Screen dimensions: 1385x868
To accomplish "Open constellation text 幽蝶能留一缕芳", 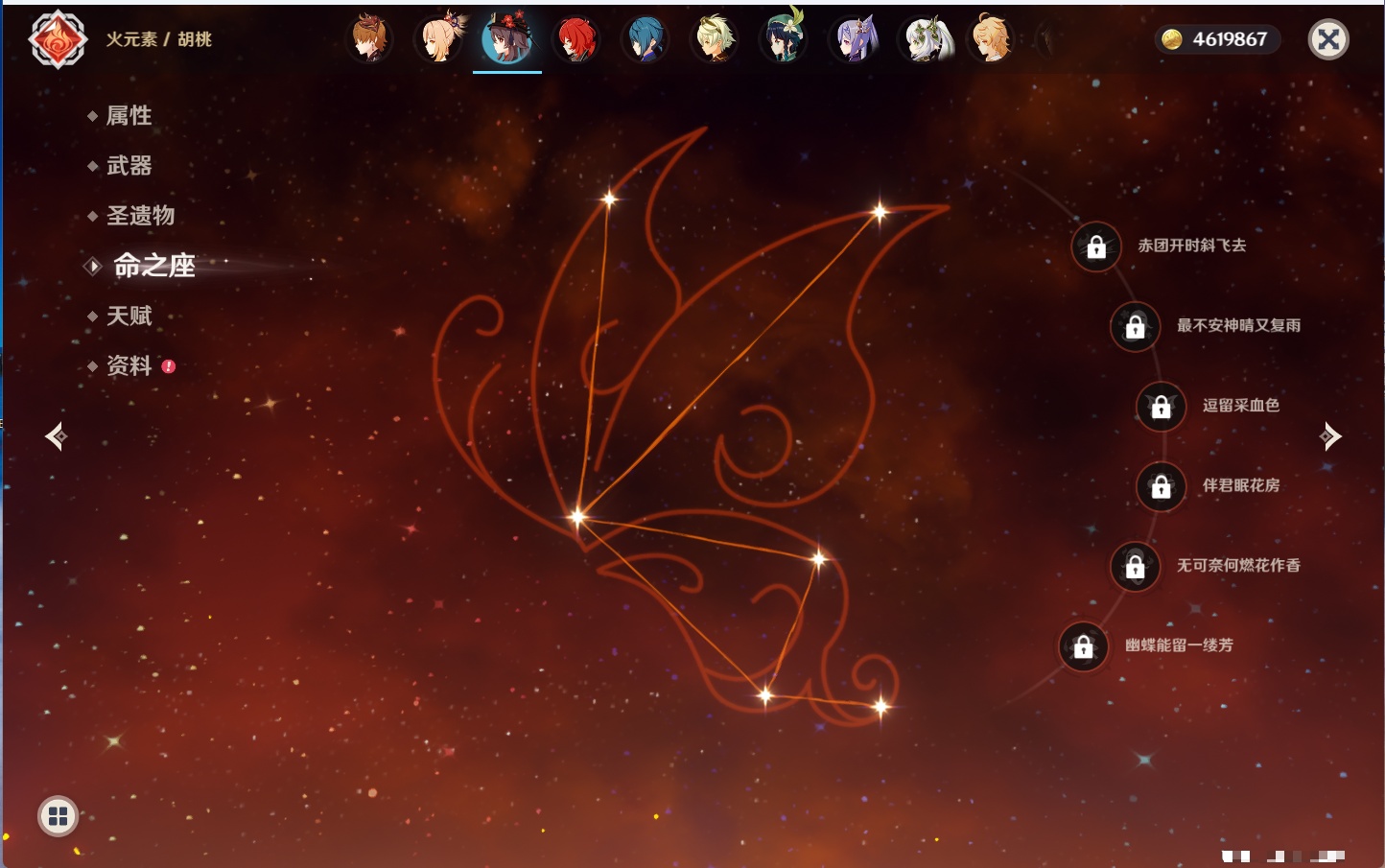I will coord(1179,645).
